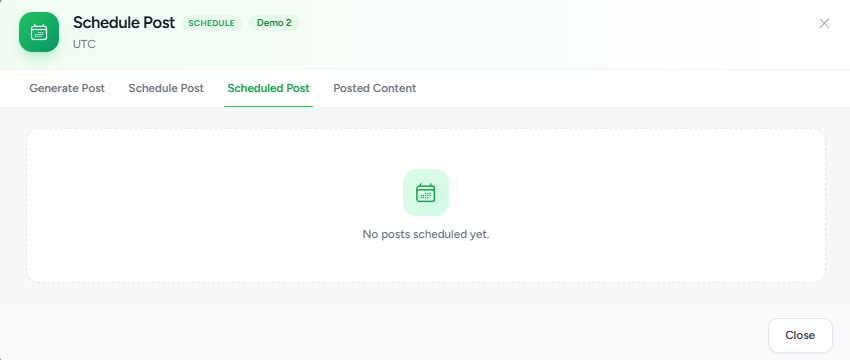Image resolution: width=850 pixels, height=360 pixels.
Task: Open the Generate Post tab
Action: pos(67,88)
